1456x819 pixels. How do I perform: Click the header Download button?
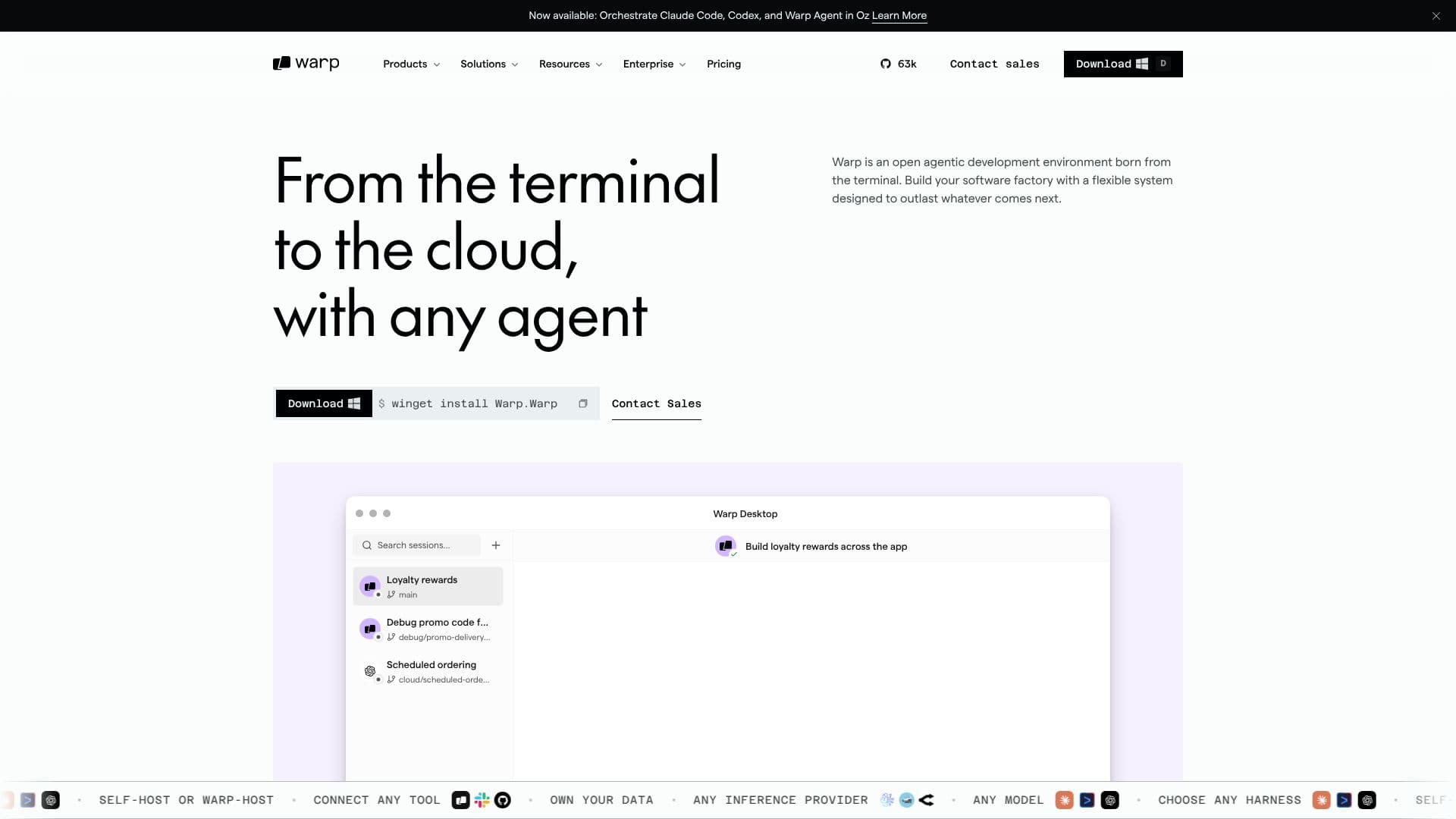[x=1123, y=64]
